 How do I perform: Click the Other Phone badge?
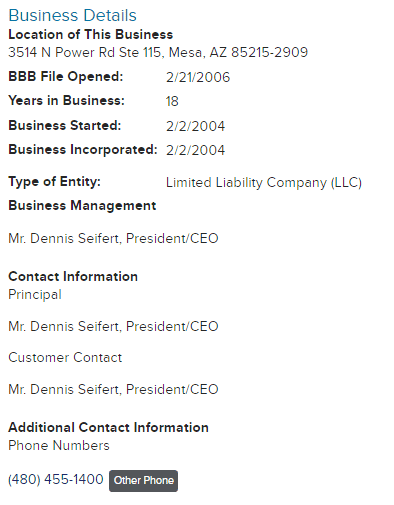click(143, 481)
